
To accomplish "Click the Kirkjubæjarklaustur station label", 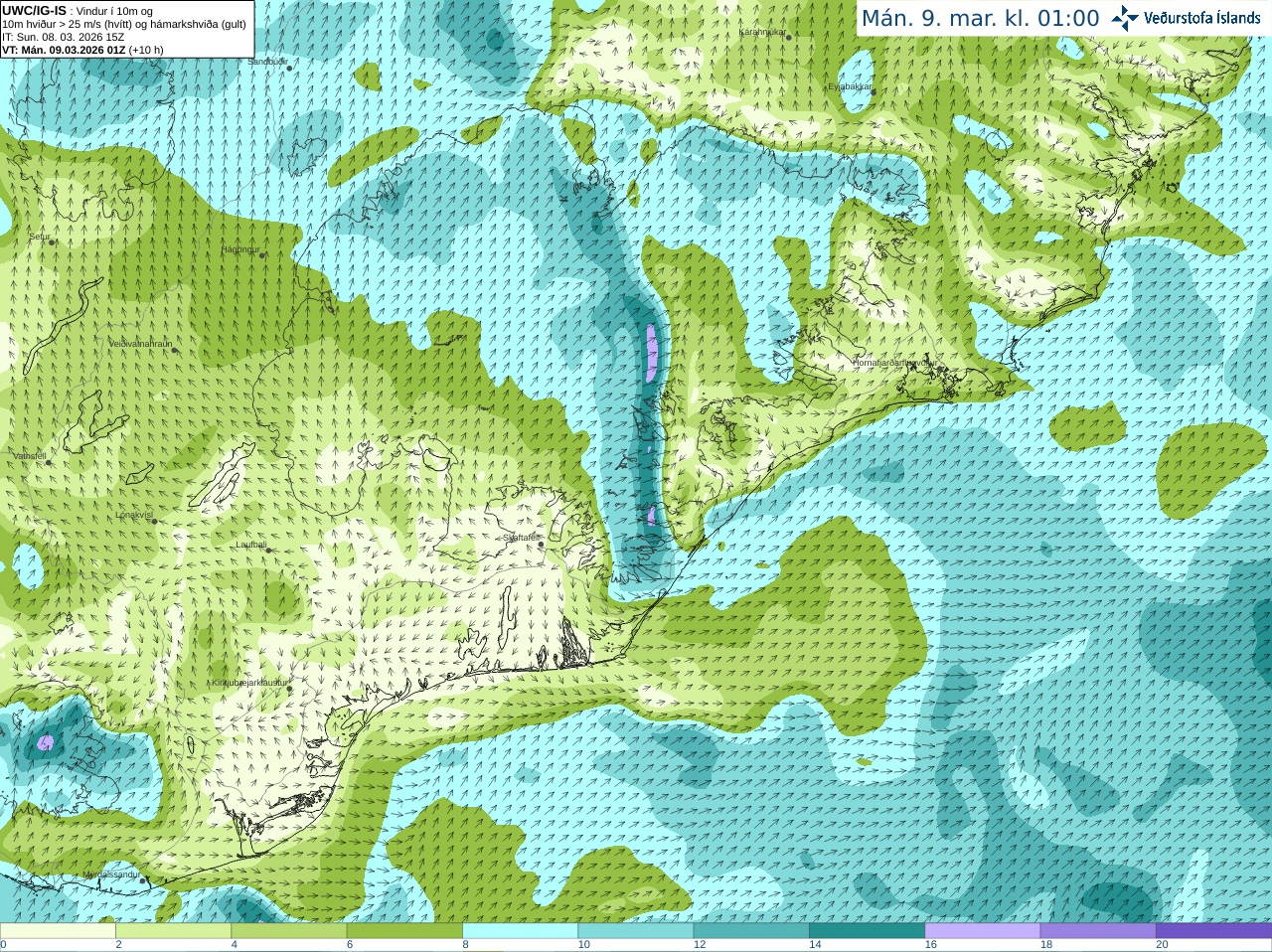I will coord(249,683).
